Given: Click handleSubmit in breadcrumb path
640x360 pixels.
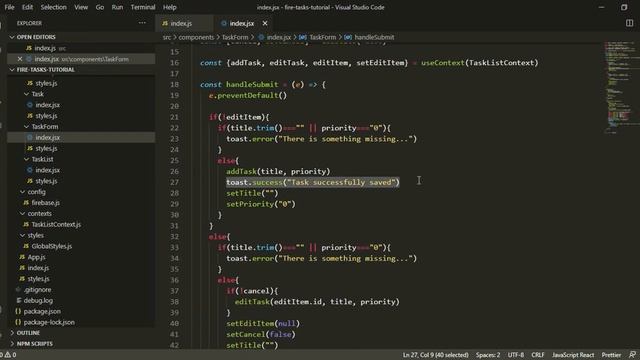Looking at the screenshot, I should coord(374,37).
